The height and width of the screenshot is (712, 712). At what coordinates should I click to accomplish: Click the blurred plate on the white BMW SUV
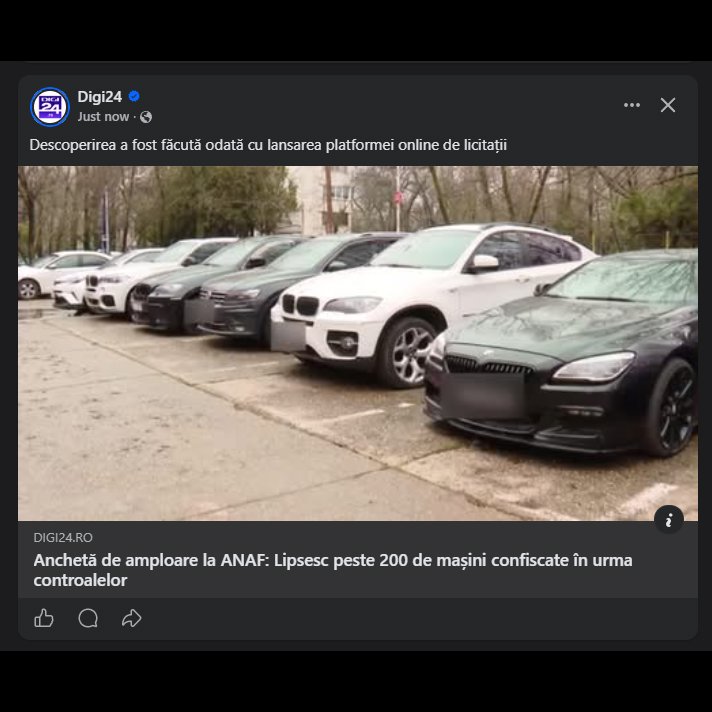point(289,333)
